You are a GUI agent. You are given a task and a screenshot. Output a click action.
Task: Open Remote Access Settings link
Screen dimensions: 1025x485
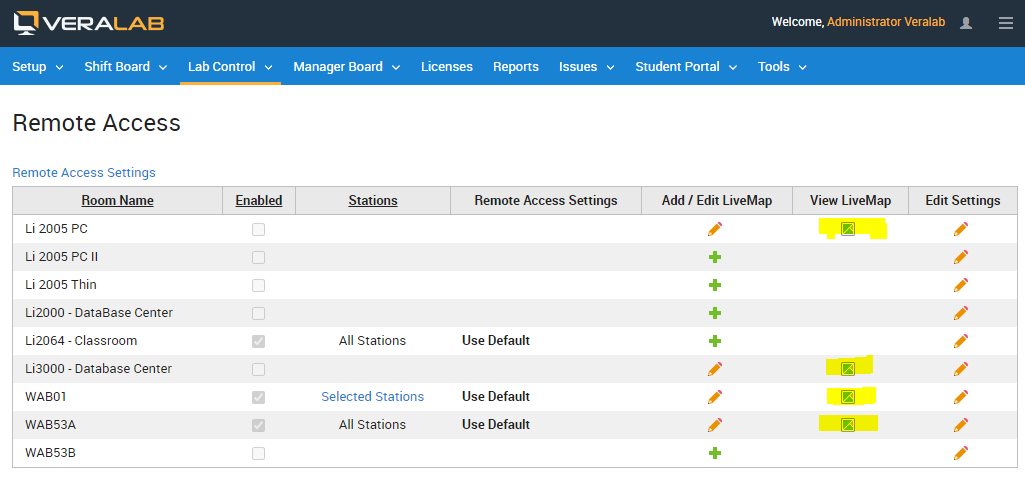click(84, 173)
